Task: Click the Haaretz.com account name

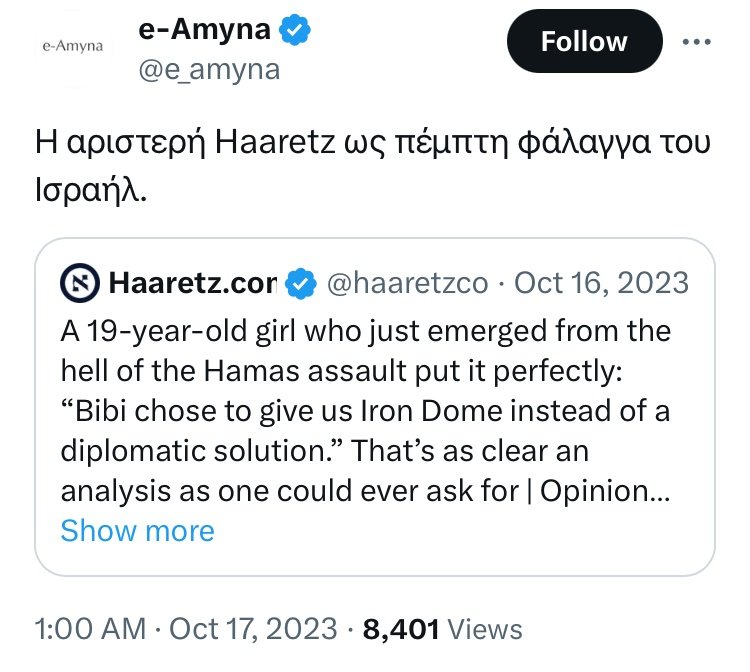Action: pos(190,284)
